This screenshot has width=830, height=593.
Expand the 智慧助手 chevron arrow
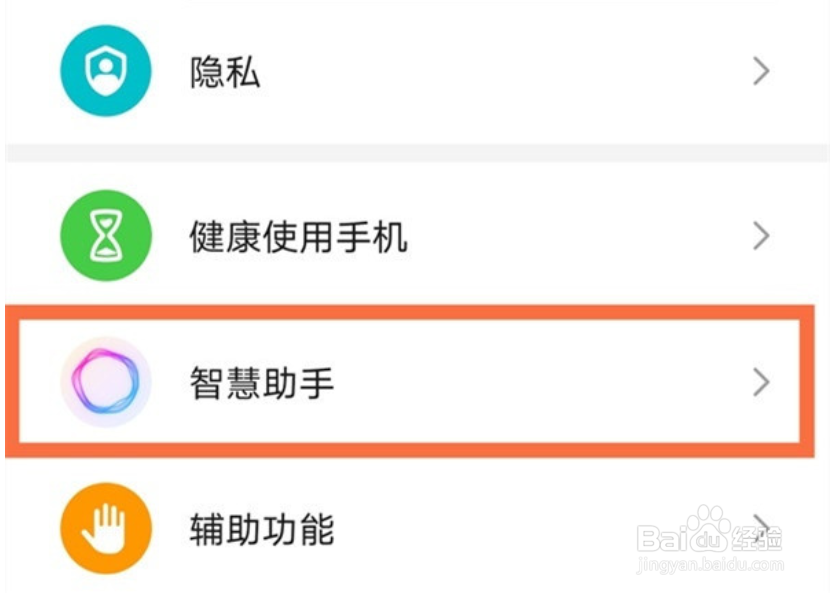(x=761, y=382)
